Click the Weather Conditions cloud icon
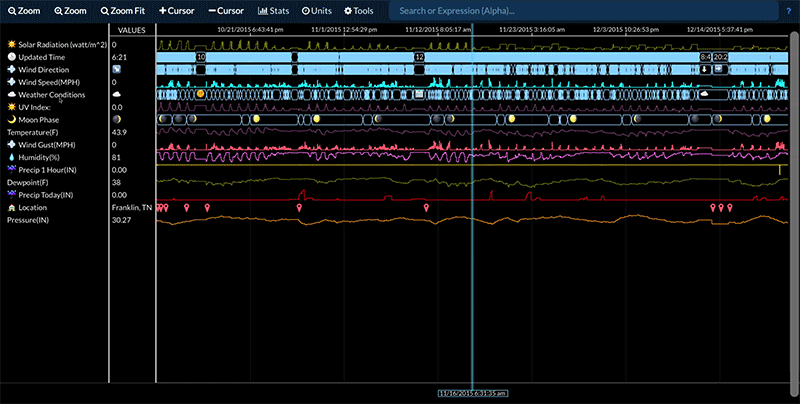The image size is (800, 404). point(11,94)
